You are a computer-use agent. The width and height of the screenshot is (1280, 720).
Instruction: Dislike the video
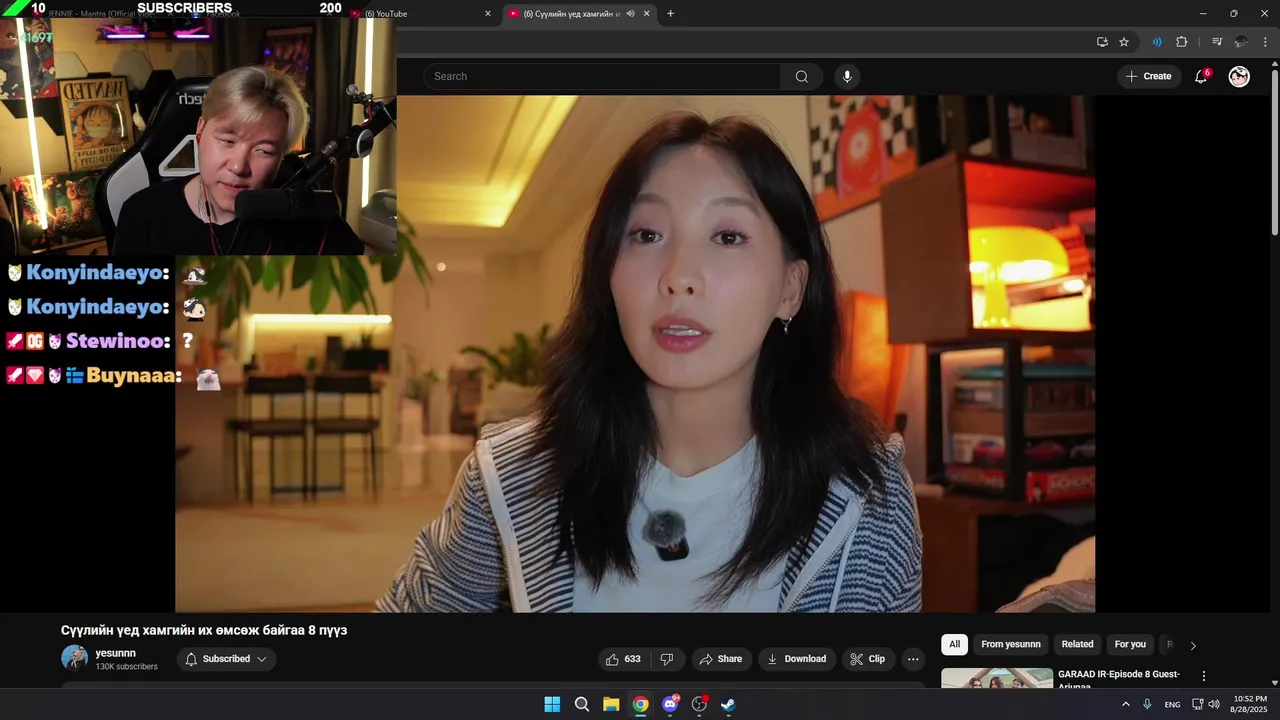666,659
